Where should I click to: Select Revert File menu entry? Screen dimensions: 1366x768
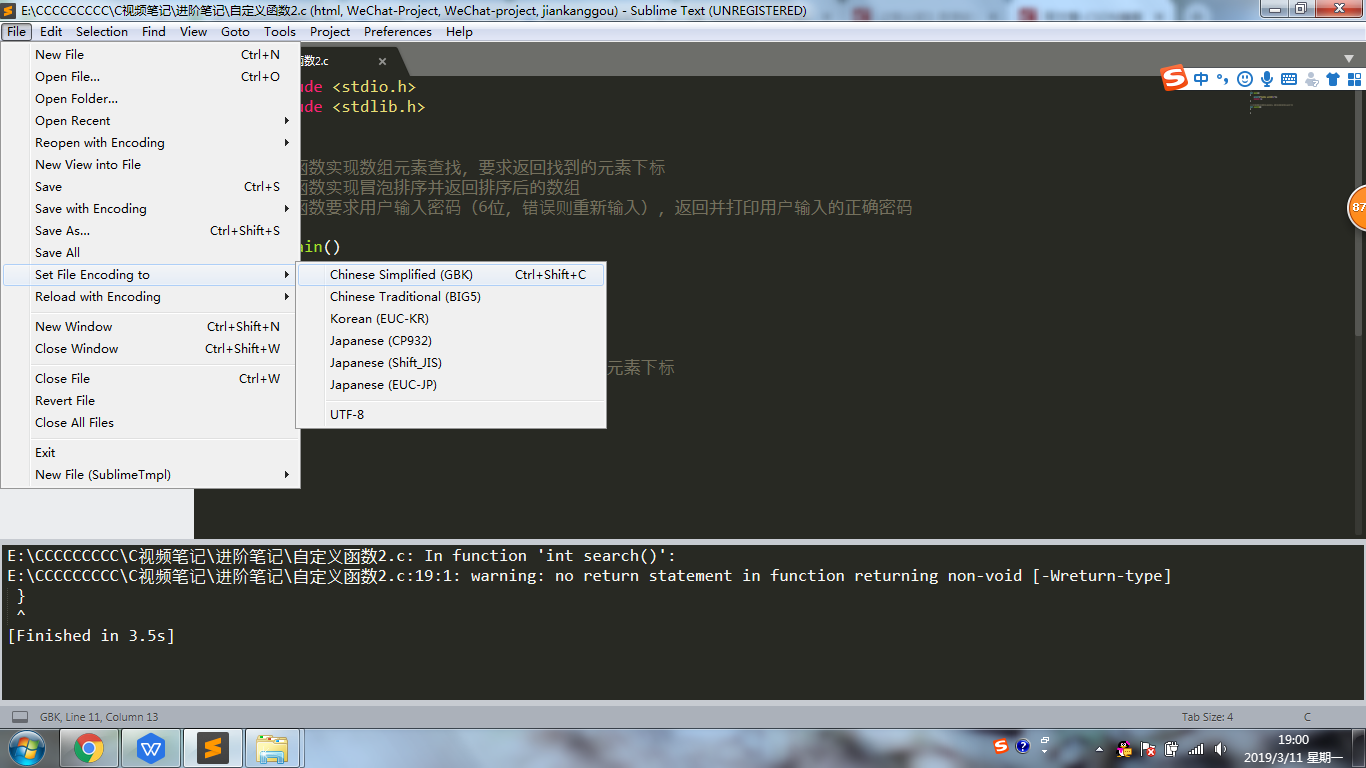[x=150, y=400]
